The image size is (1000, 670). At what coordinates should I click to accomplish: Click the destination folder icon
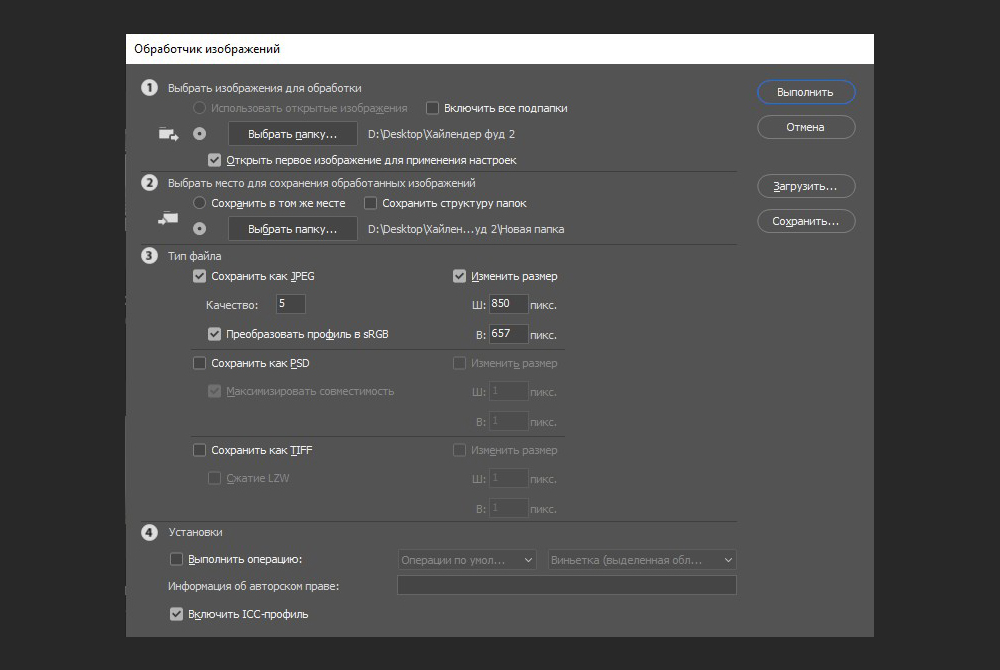[x=168, y=219]
